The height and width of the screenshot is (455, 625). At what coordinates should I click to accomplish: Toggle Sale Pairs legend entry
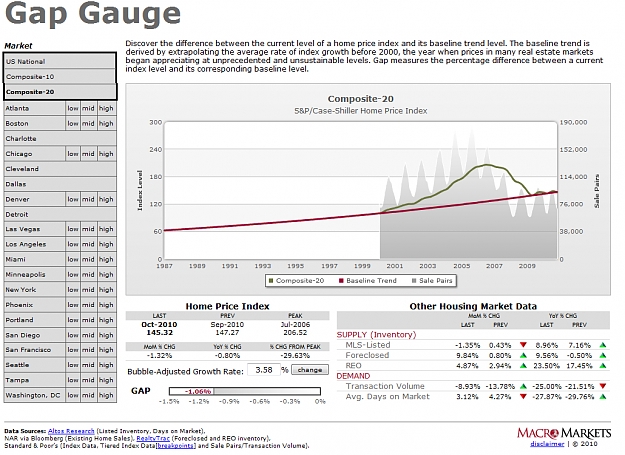click(432, 280)
